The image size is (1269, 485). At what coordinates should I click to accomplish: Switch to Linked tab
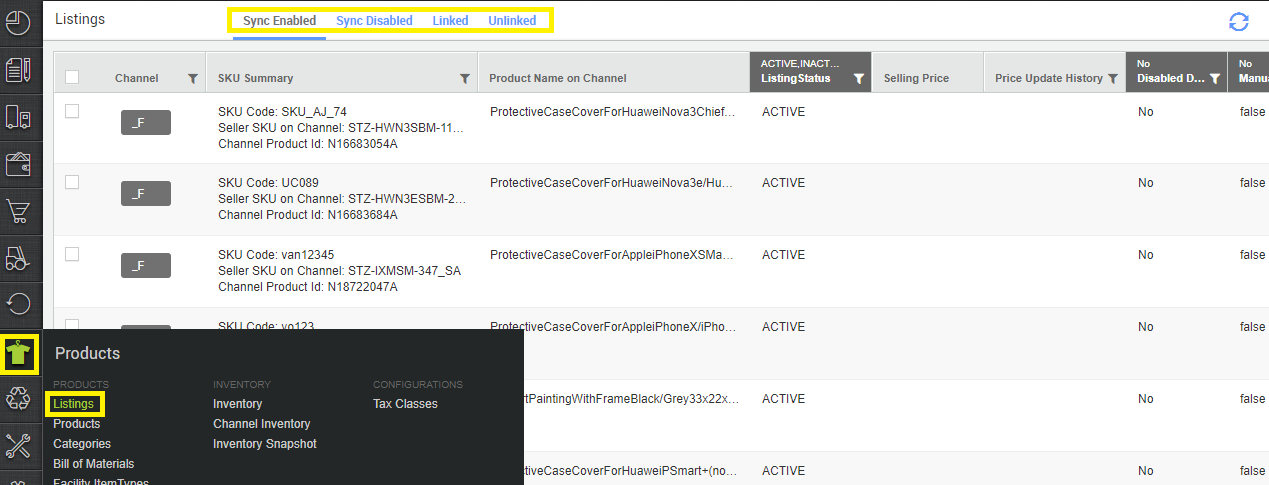pos(450,20)
